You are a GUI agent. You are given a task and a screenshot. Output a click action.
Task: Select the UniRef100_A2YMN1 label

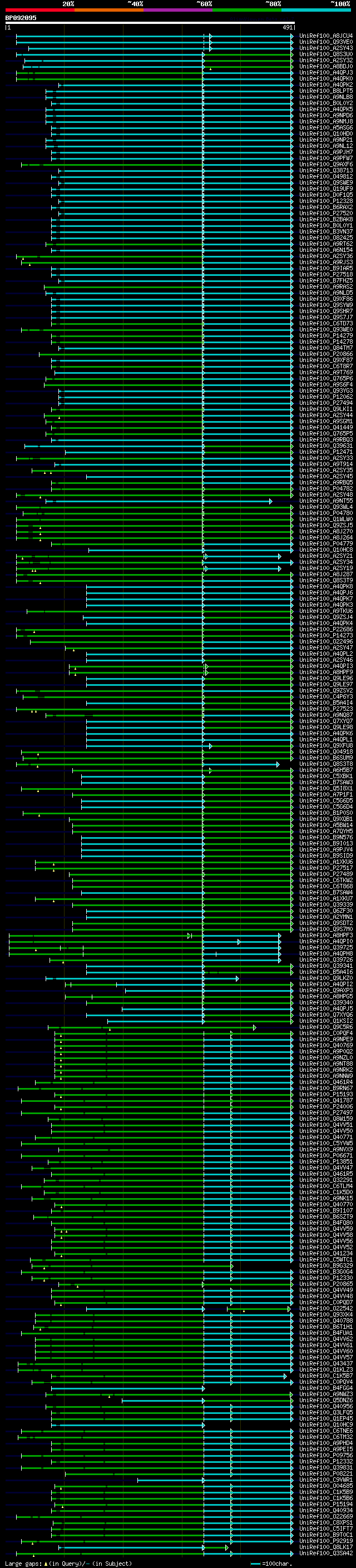[x=326, y=917]
